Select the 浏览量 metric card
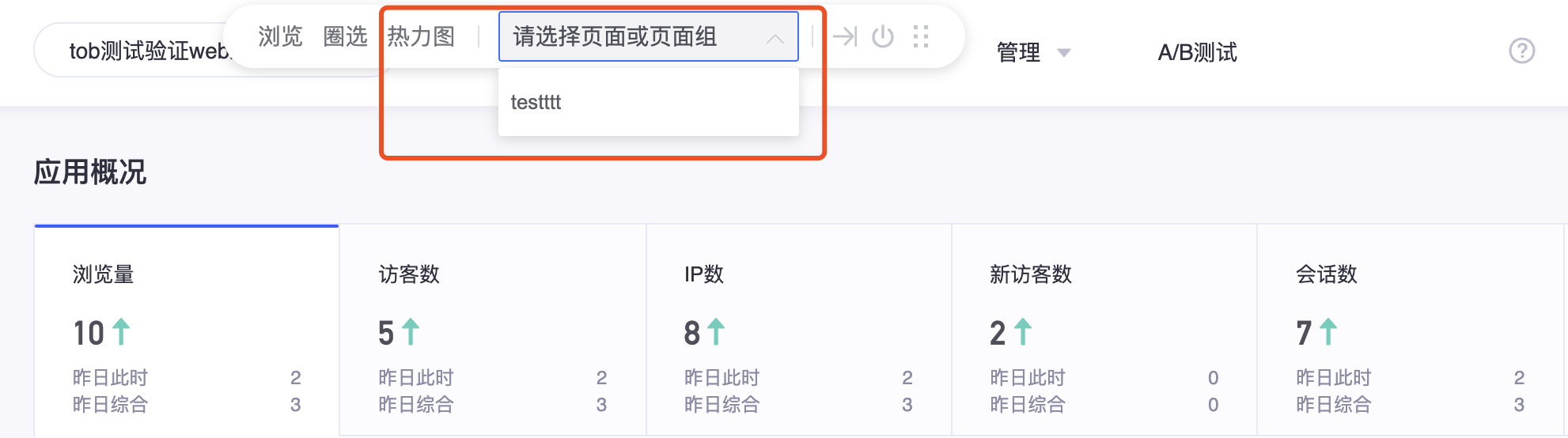This screenshot has width=1568, height=438. coord(187,330)
